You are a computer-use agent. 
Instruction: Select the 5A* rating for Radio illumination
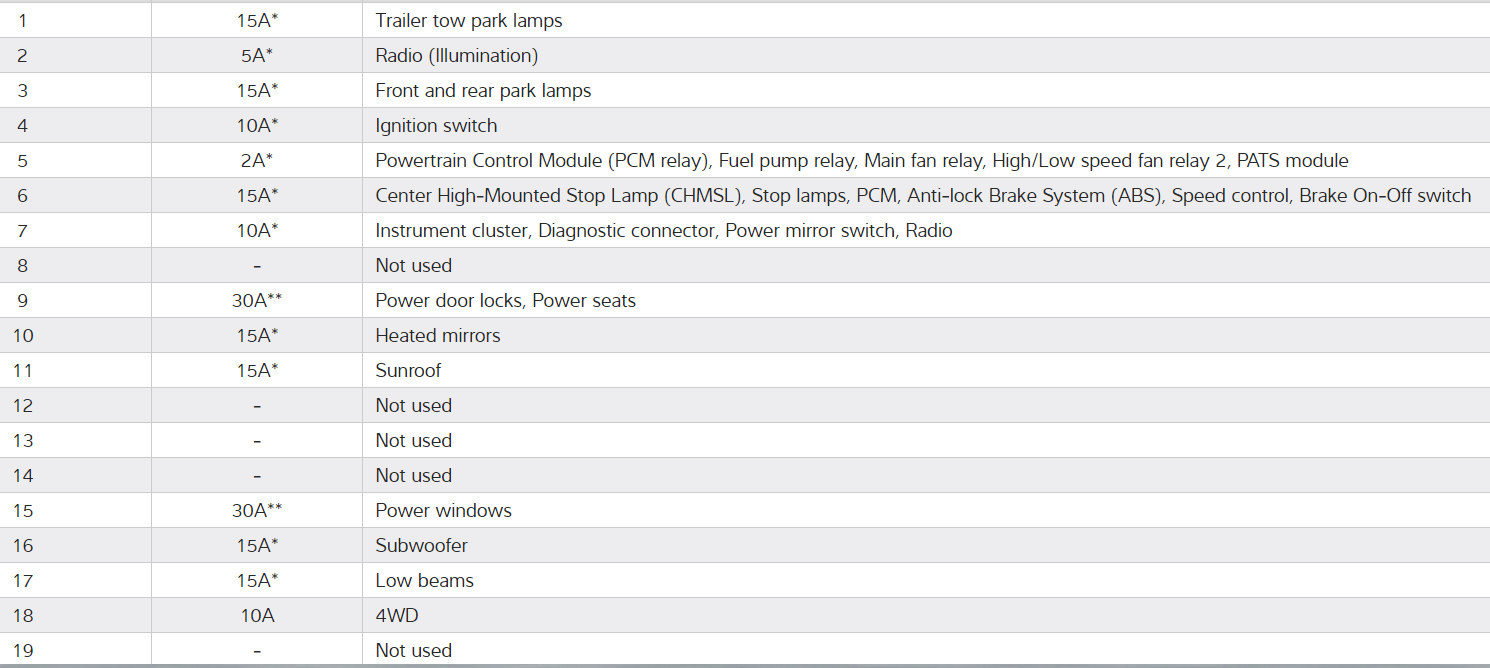[257, 55]
